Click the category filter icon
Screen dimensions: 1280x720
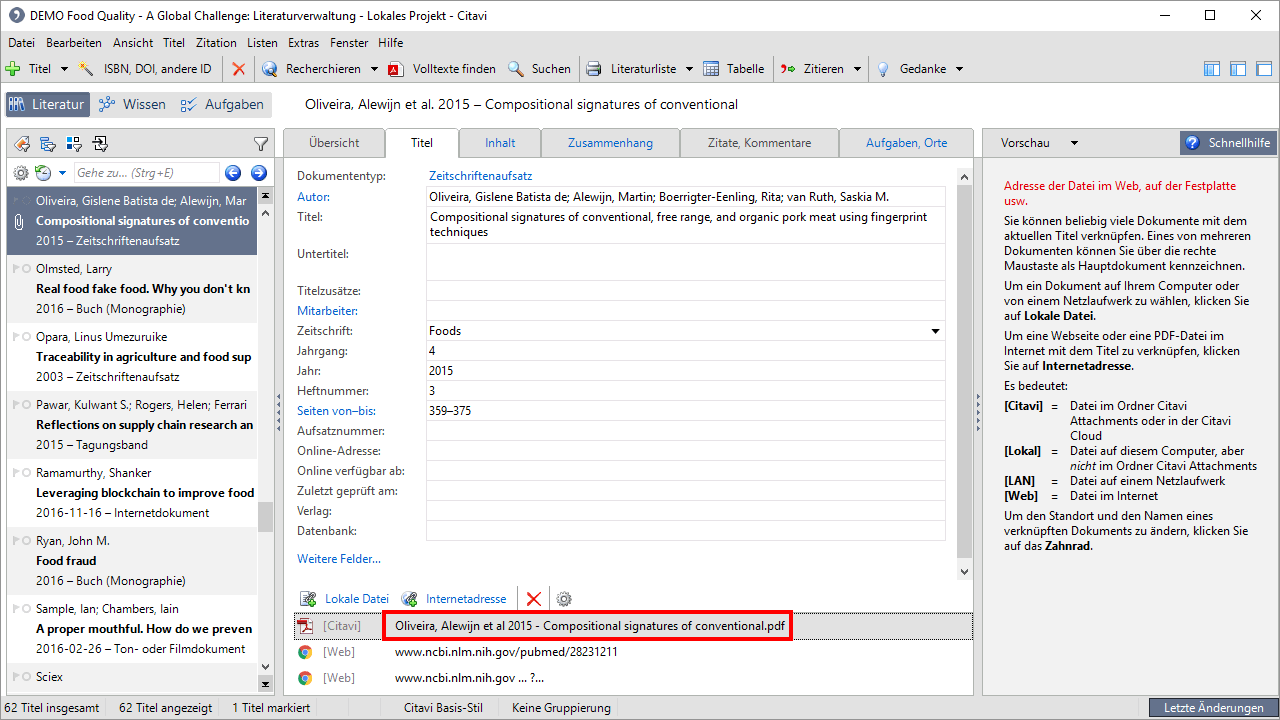[x=48, y=144]
